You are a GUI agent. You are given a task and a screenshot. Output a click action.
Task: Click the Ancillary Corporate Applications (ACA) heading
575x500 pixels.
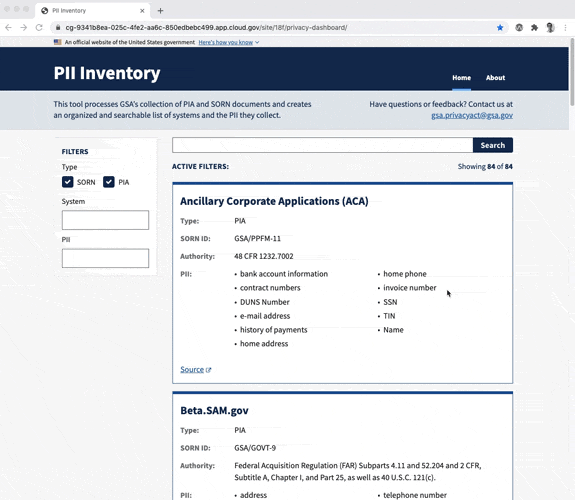point(274,201)
